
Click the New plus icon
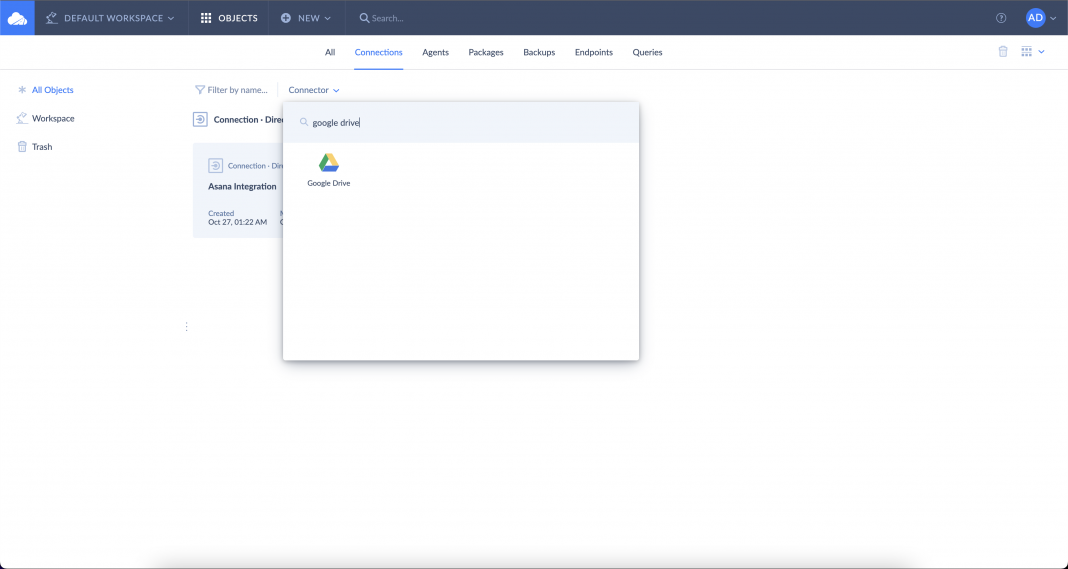click(286, 18)
